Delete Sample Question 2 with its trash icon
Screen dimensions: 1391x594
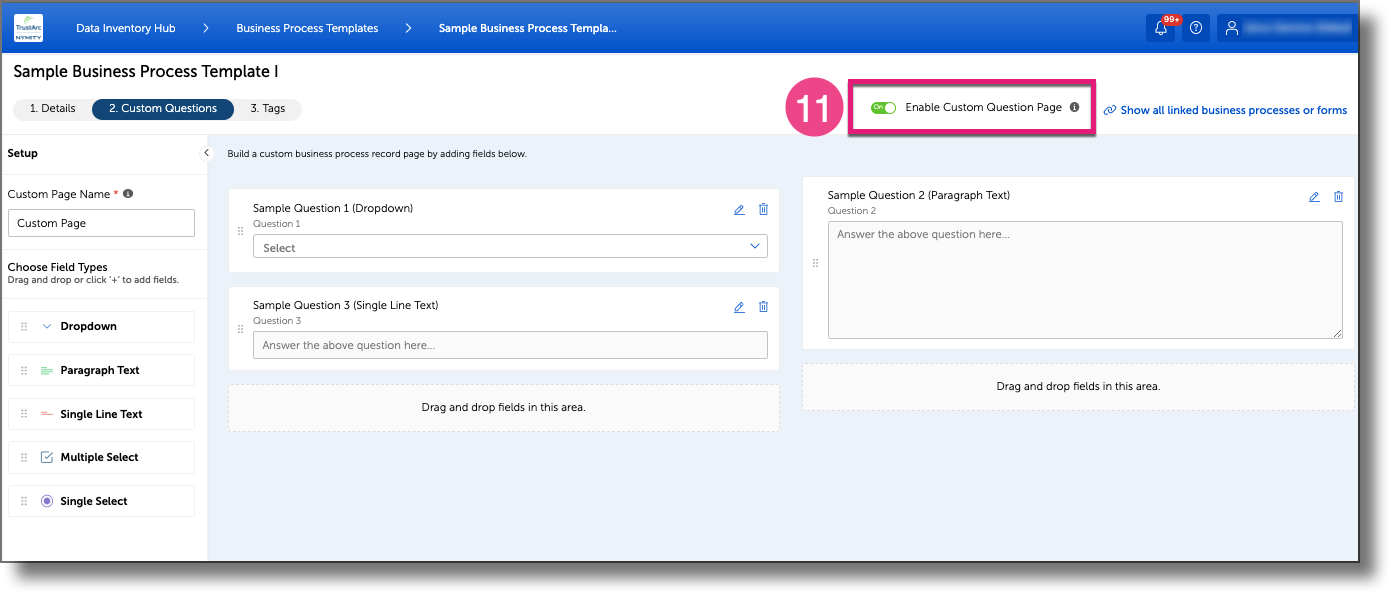click(x=1338, y=196)
